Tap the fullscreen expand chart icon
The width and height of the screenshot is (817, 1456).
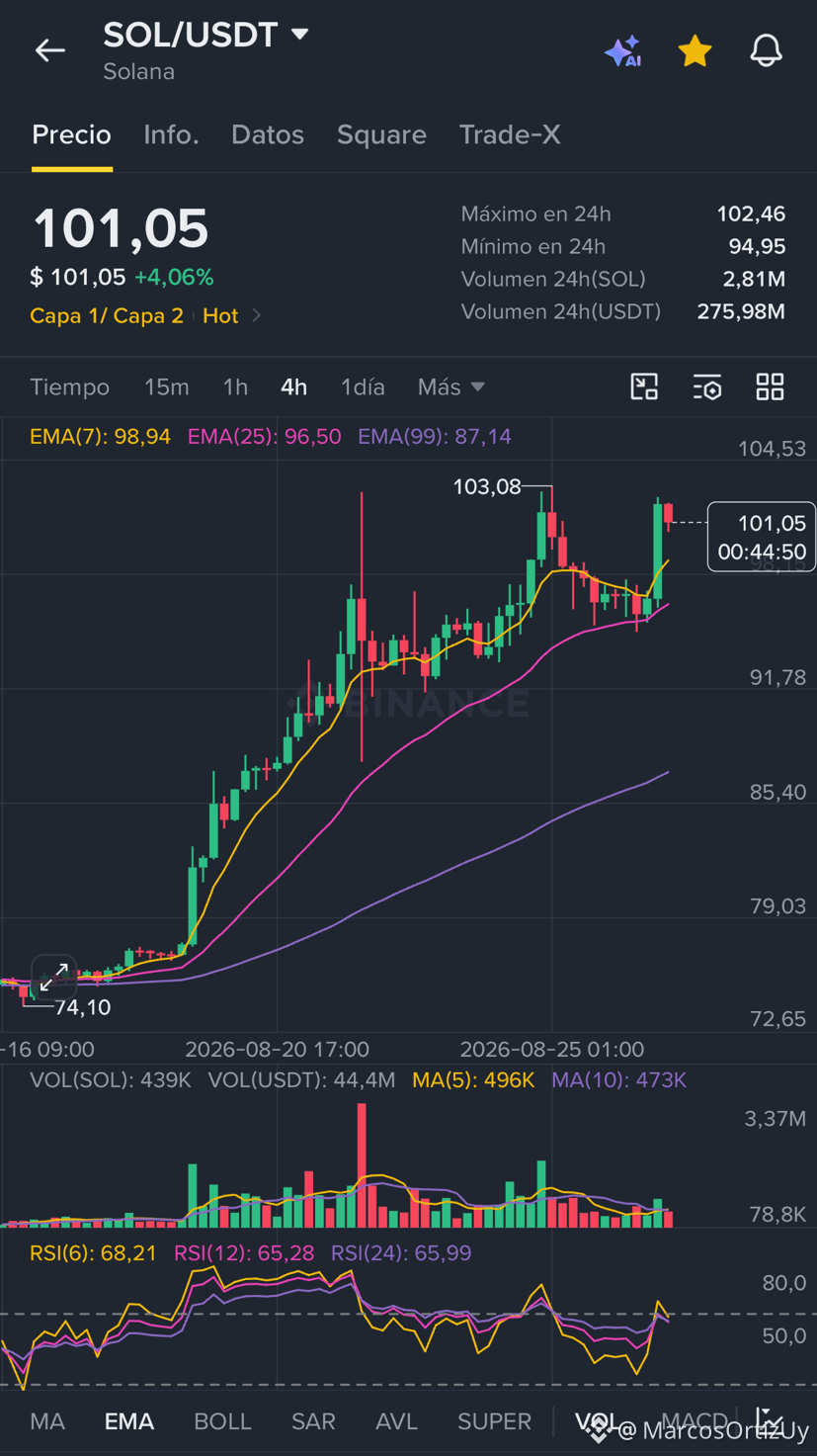pos(53,977)
